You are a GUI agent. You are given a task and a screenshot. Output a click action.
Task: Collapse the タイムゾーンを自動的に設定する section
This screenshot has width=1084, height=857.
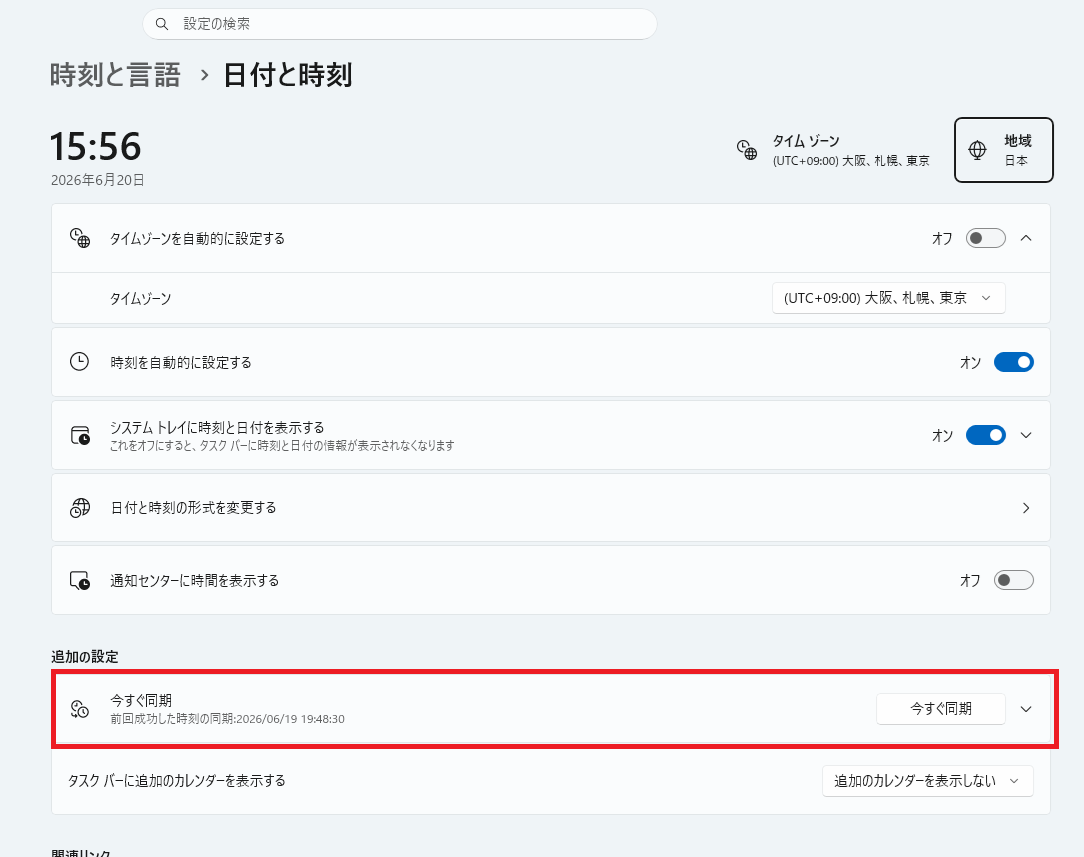[1027, 238]
